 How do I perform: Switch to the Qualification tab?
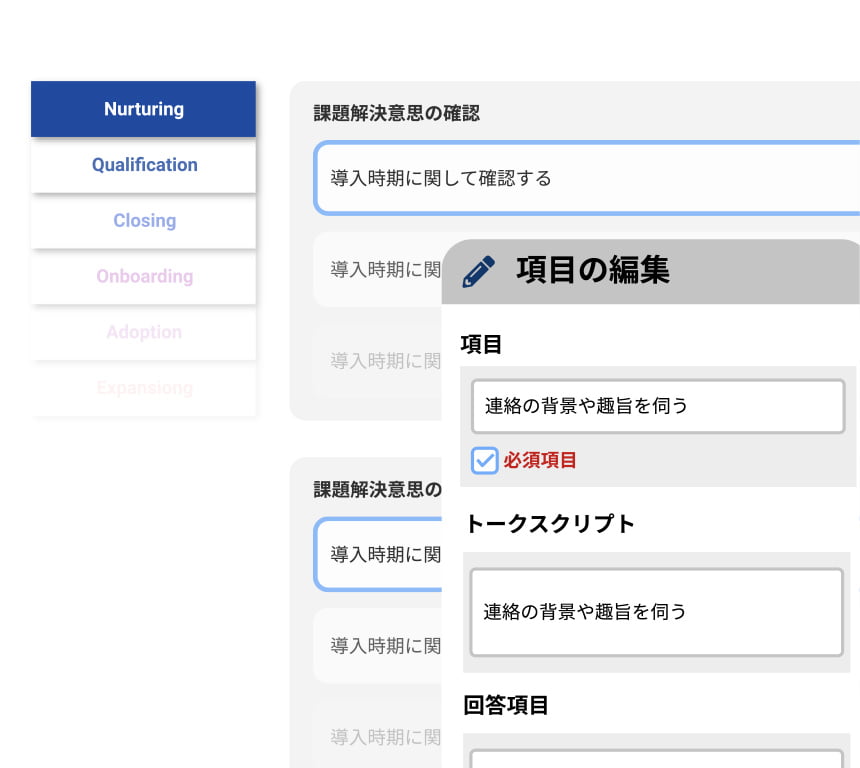point(143,165)
